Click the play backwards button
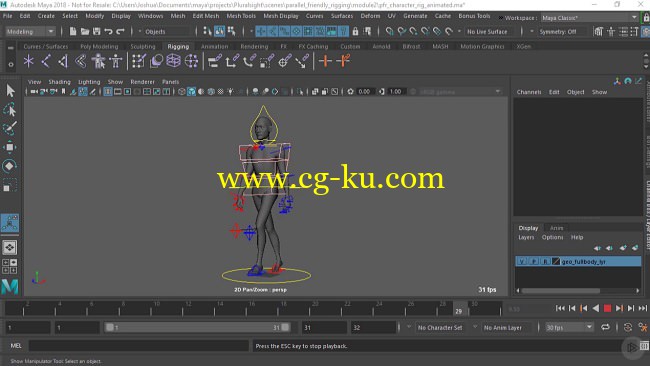650x366 pixels. point(596,308)
